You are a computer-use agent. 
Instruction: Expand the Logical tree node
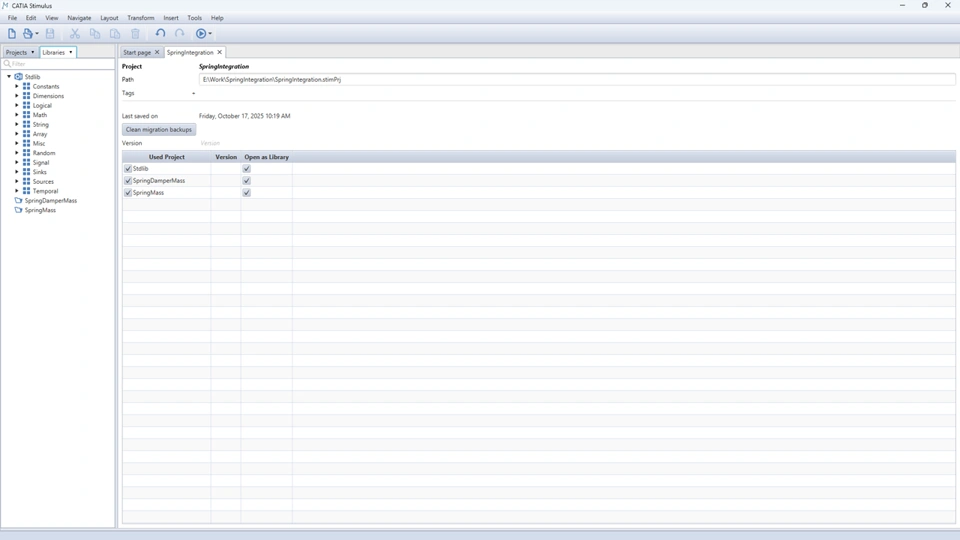(17, 105)
